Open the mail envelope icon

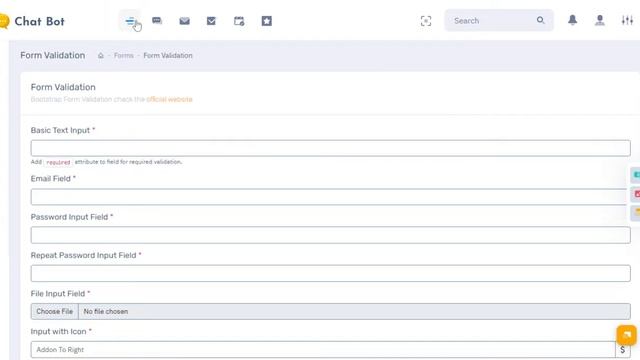pos(184,21)
